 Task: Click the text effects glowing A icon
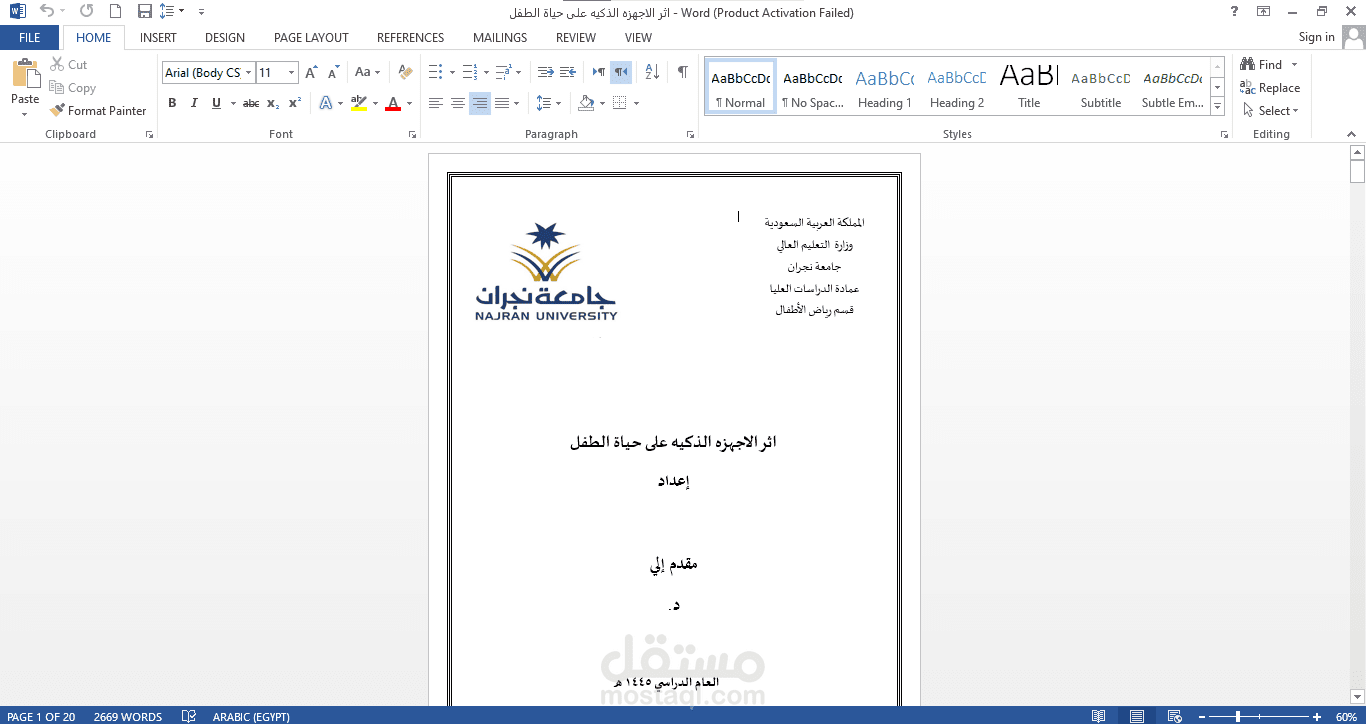tap(326, 103)
